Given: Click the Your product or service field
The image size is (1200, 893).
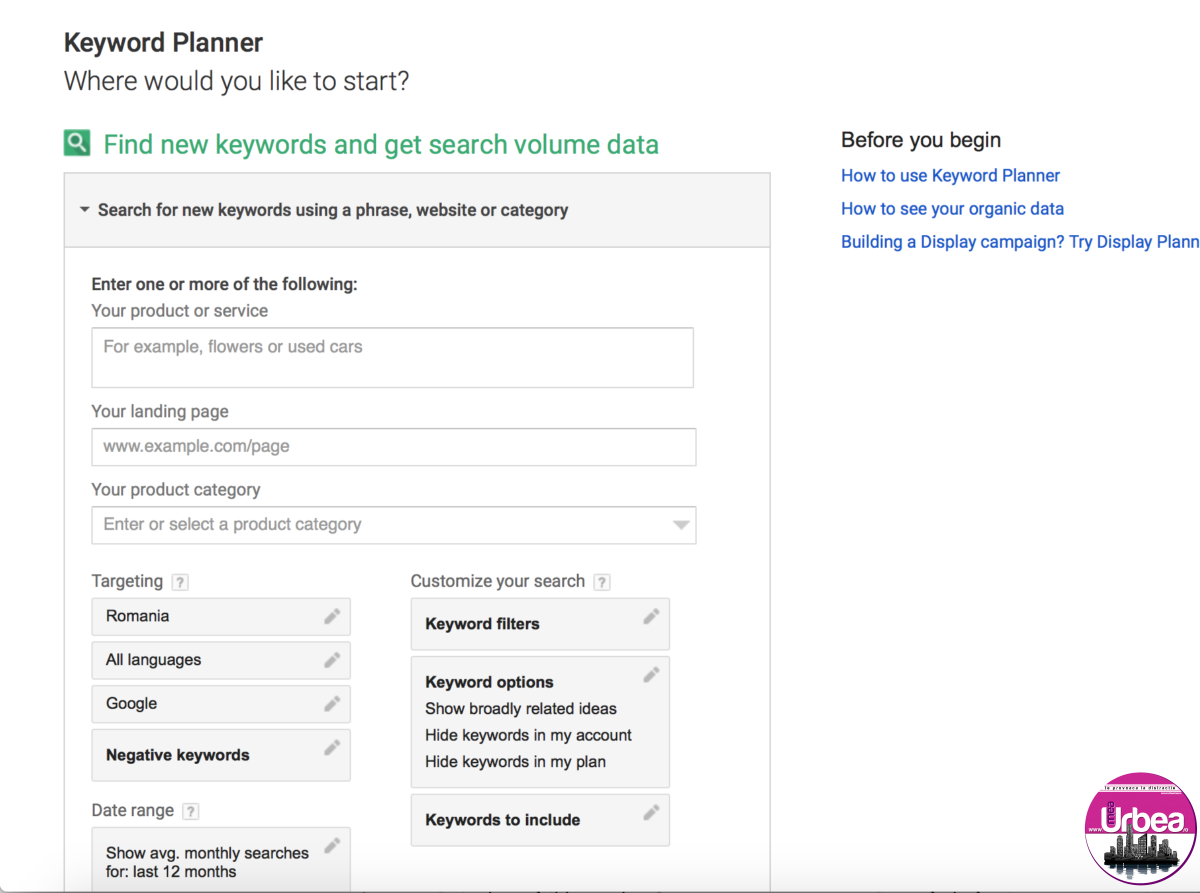Looking at the screenshot, I should (x=392, y=357).
